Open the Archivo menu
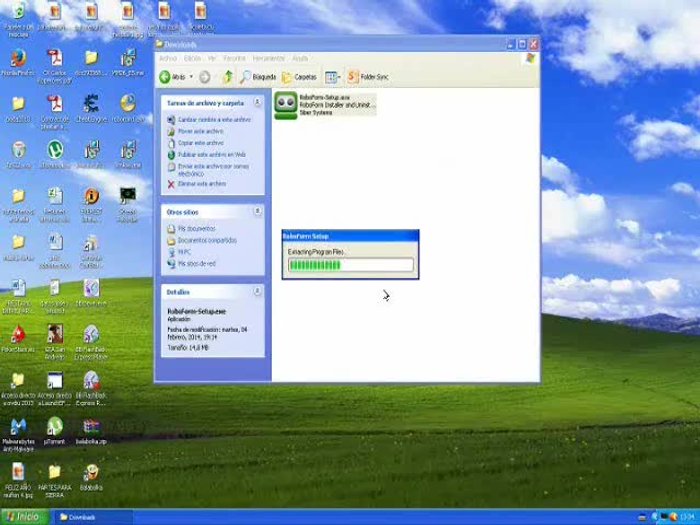 click(168, 58)
